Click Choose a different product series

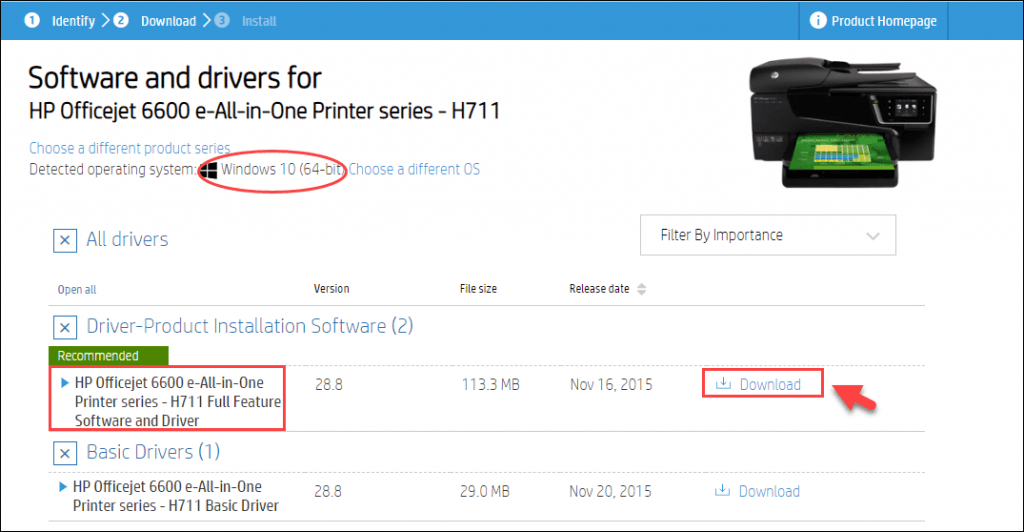pos(129,148)
